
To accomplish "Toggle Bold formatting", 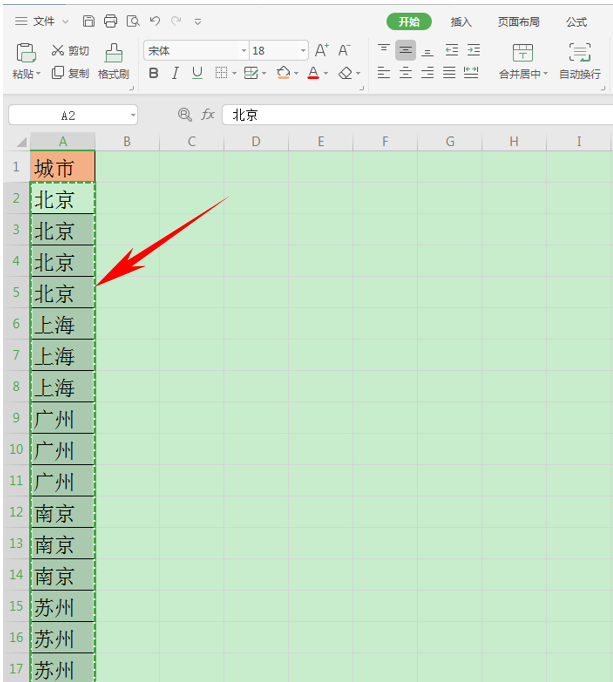I will [153, 73].
